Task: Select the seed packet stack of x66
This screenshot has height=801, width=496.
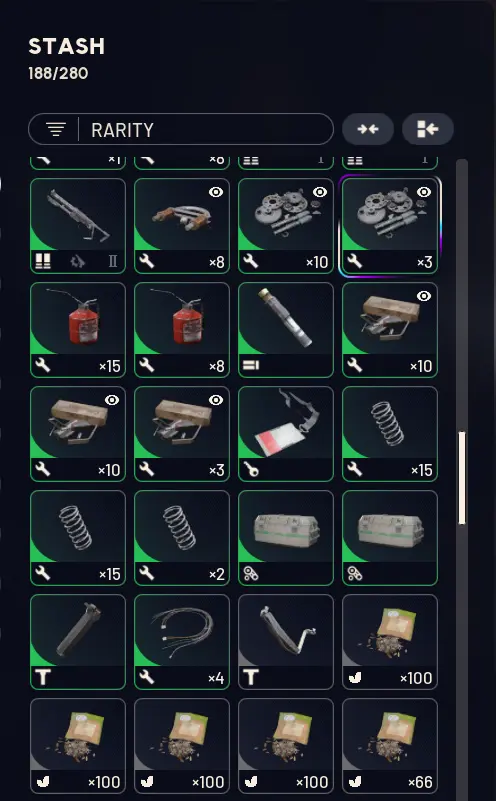Action: point(390,746)
